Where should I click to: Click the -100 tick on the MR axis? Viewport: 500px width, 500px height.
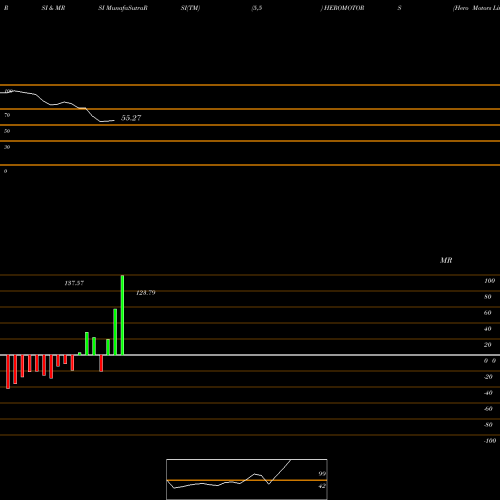(x=490, y=441)
